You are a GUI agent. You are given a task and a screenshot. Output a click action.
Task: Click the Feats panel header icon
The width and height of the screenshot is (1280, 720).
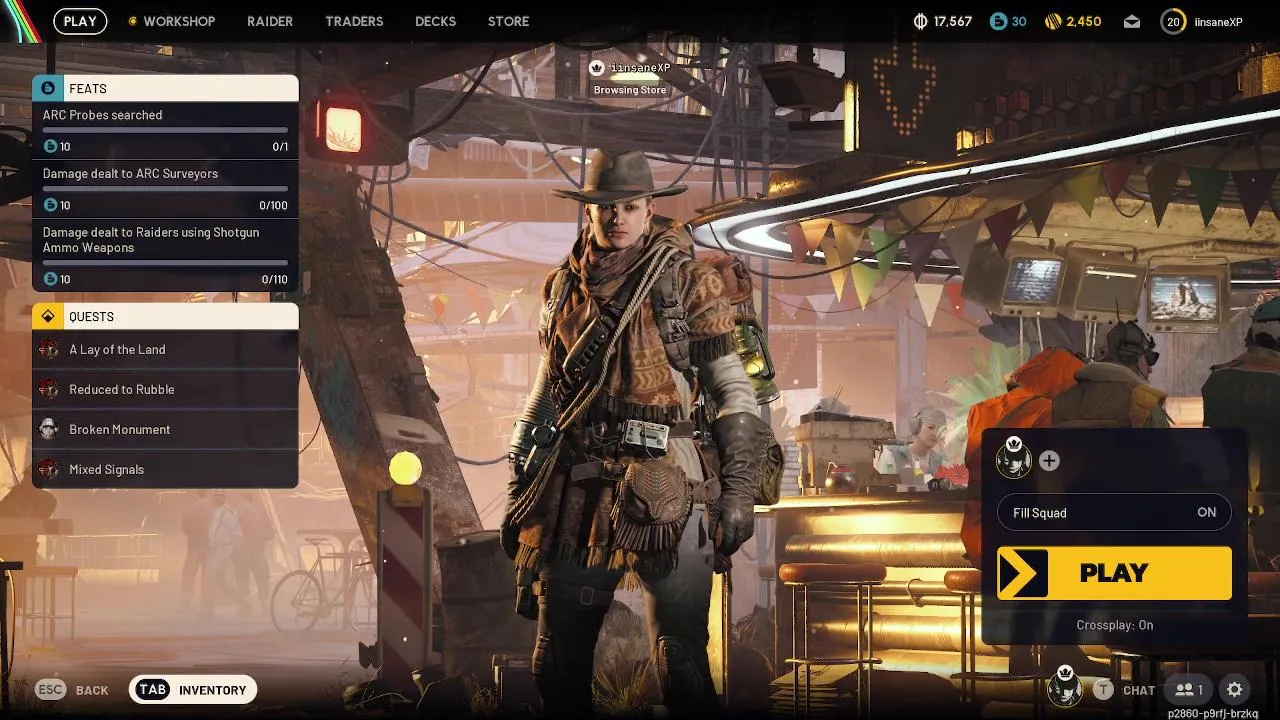point(48,89)
